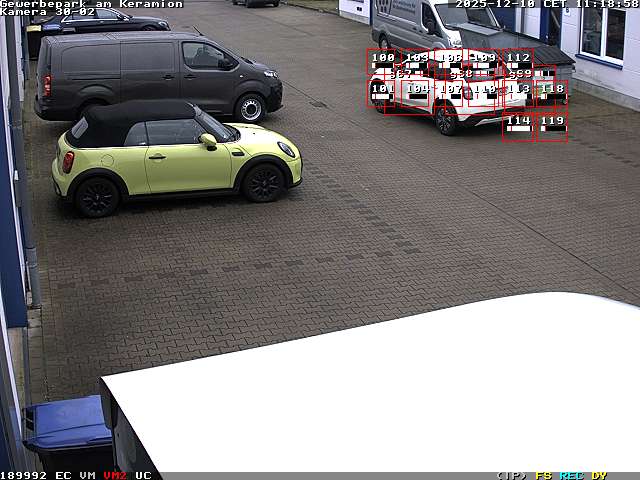The image size is (640, 480).
Task: Select motion detection zone 119
Action: [552, 125]
